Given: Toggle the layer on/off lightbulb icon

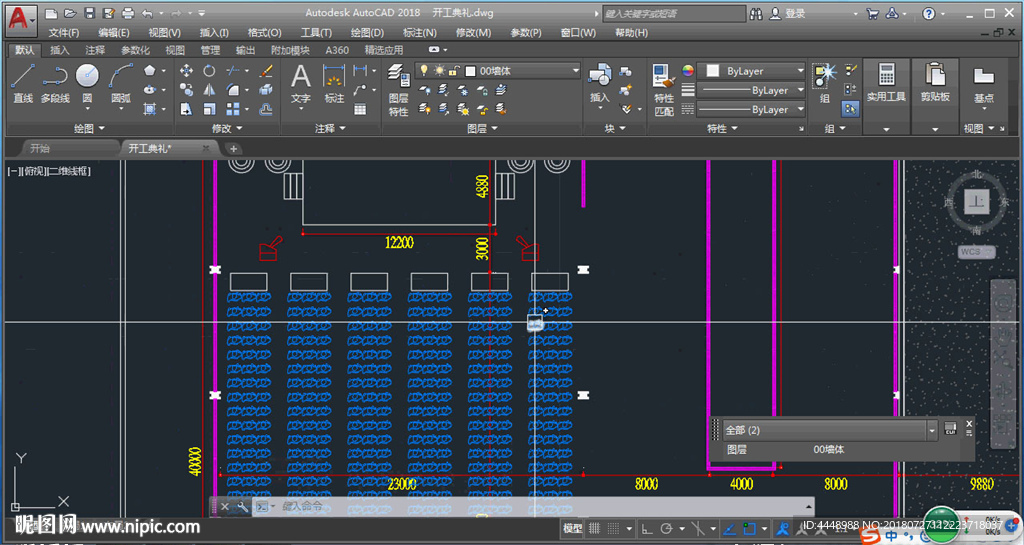Looking at the screenshot, I should [x=424, y=70].
